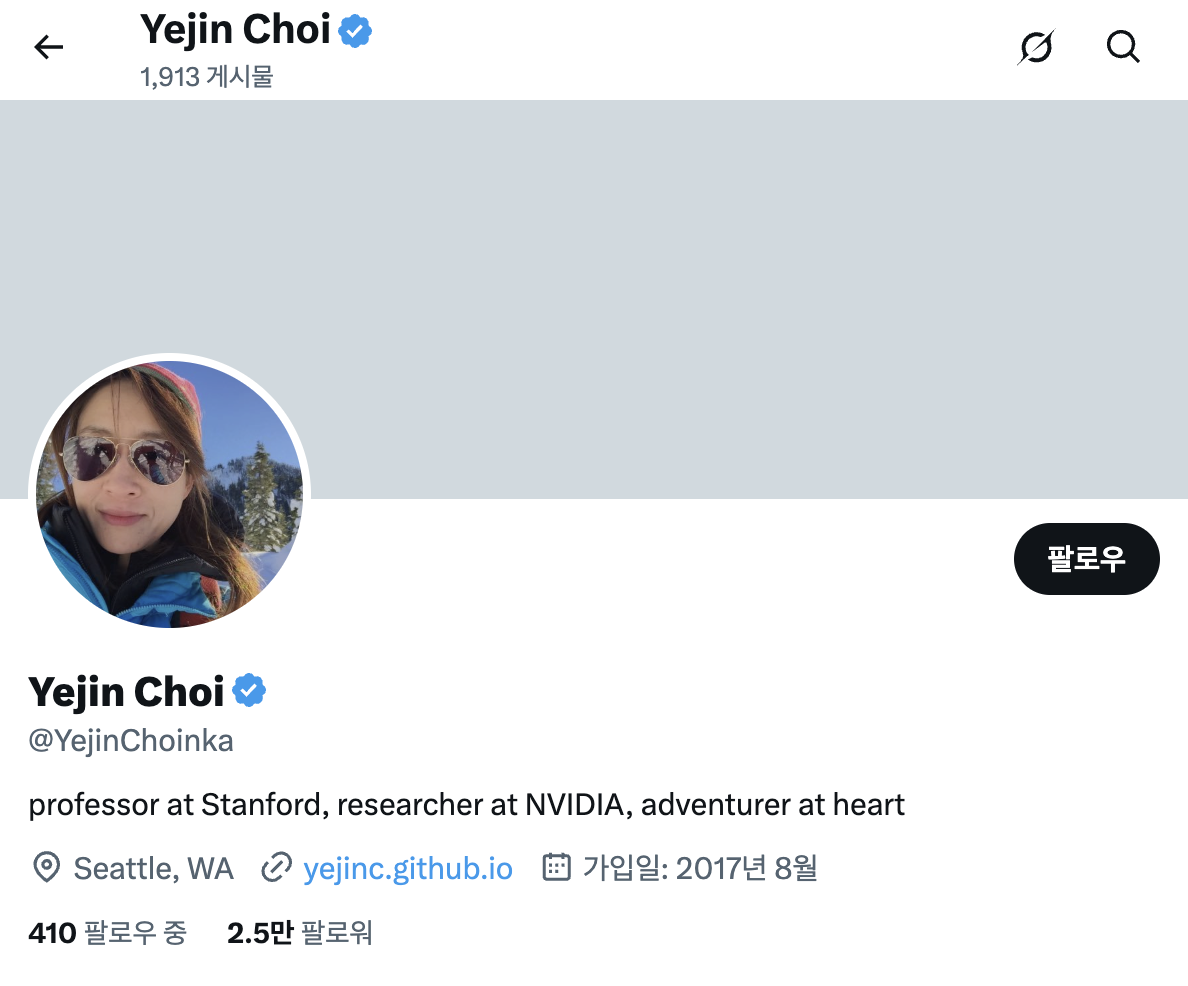1188x986 pixels.
Task: View the 410 팔로우 중 following list
Action: (107, 932)
